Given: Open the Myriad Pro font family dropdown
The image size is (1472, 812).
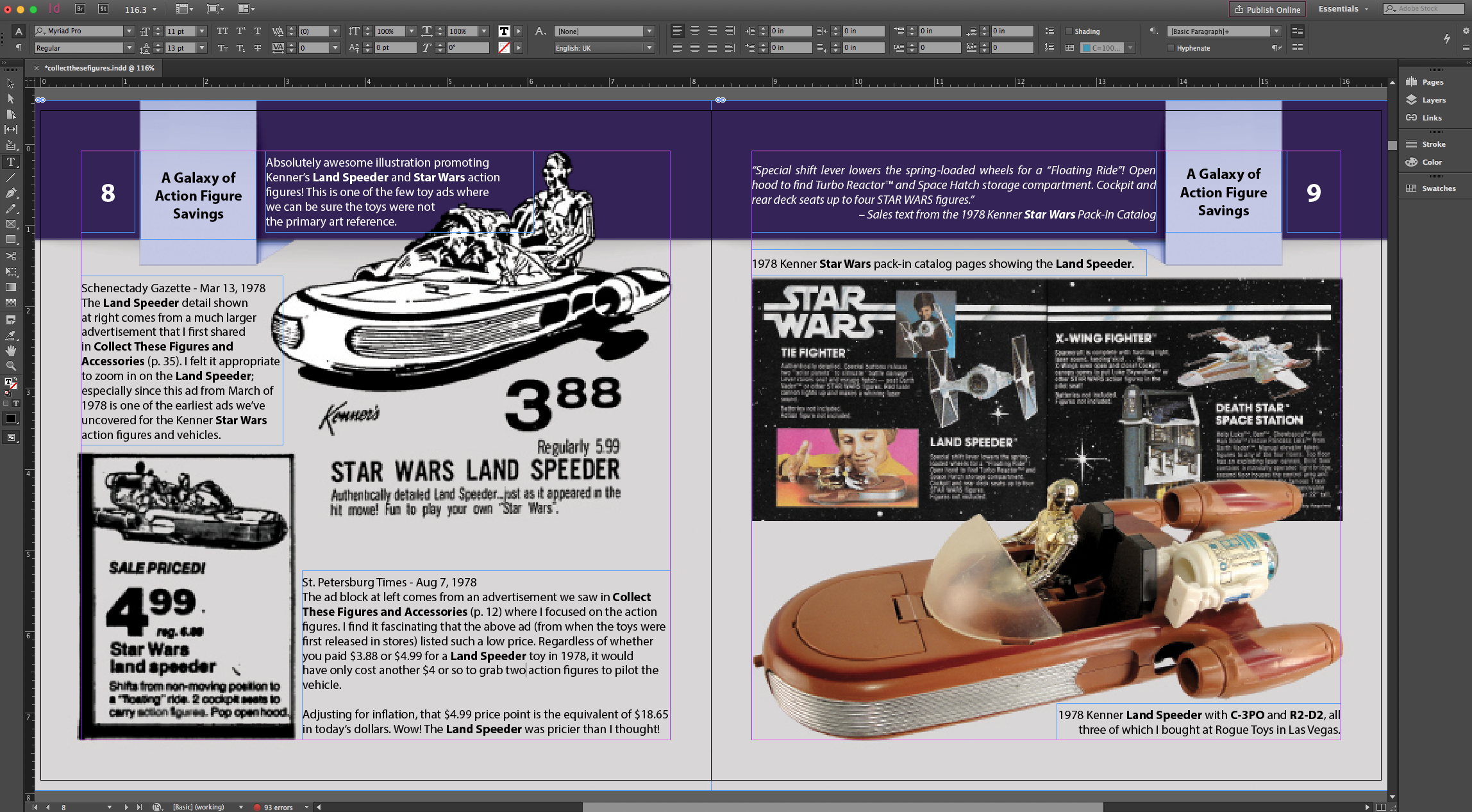Looking at the screenshot, I should [x=129, y=31].
